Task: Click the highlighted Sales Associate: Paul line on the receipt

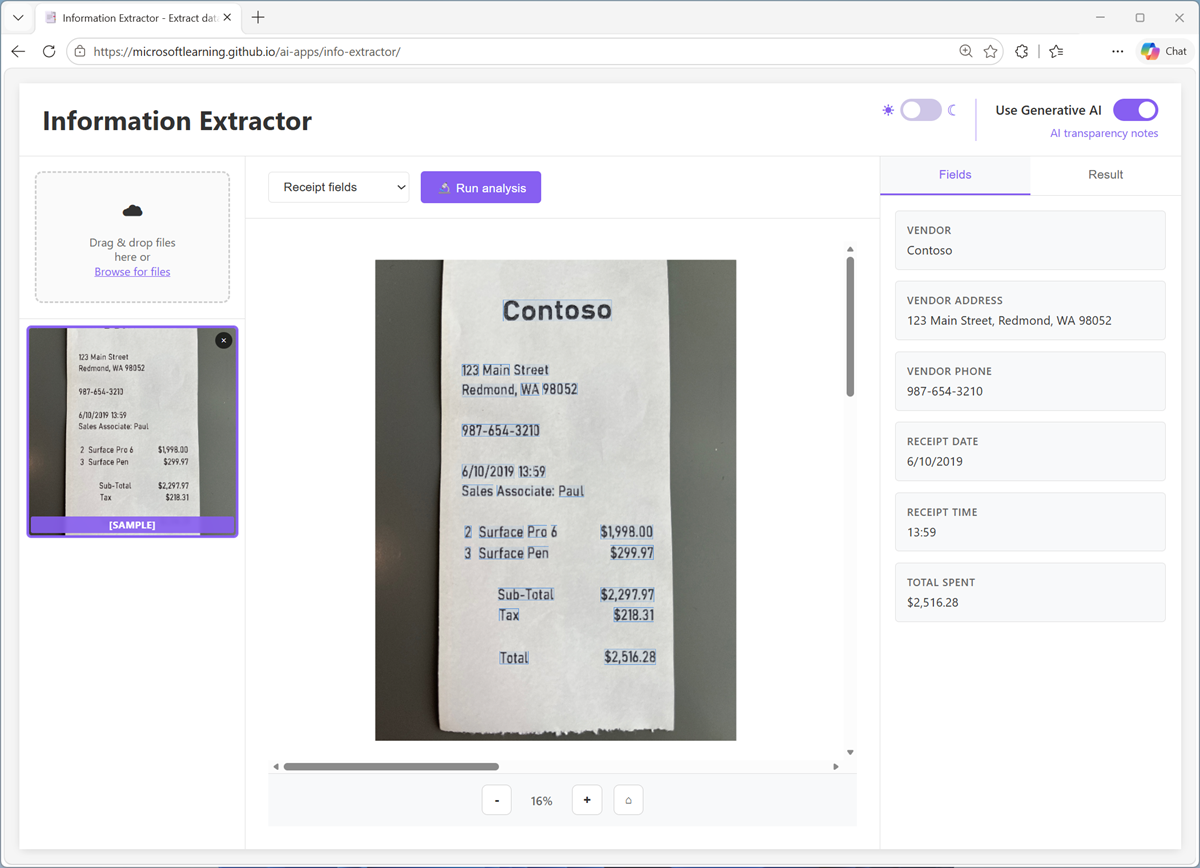Action: coord(522,491)
